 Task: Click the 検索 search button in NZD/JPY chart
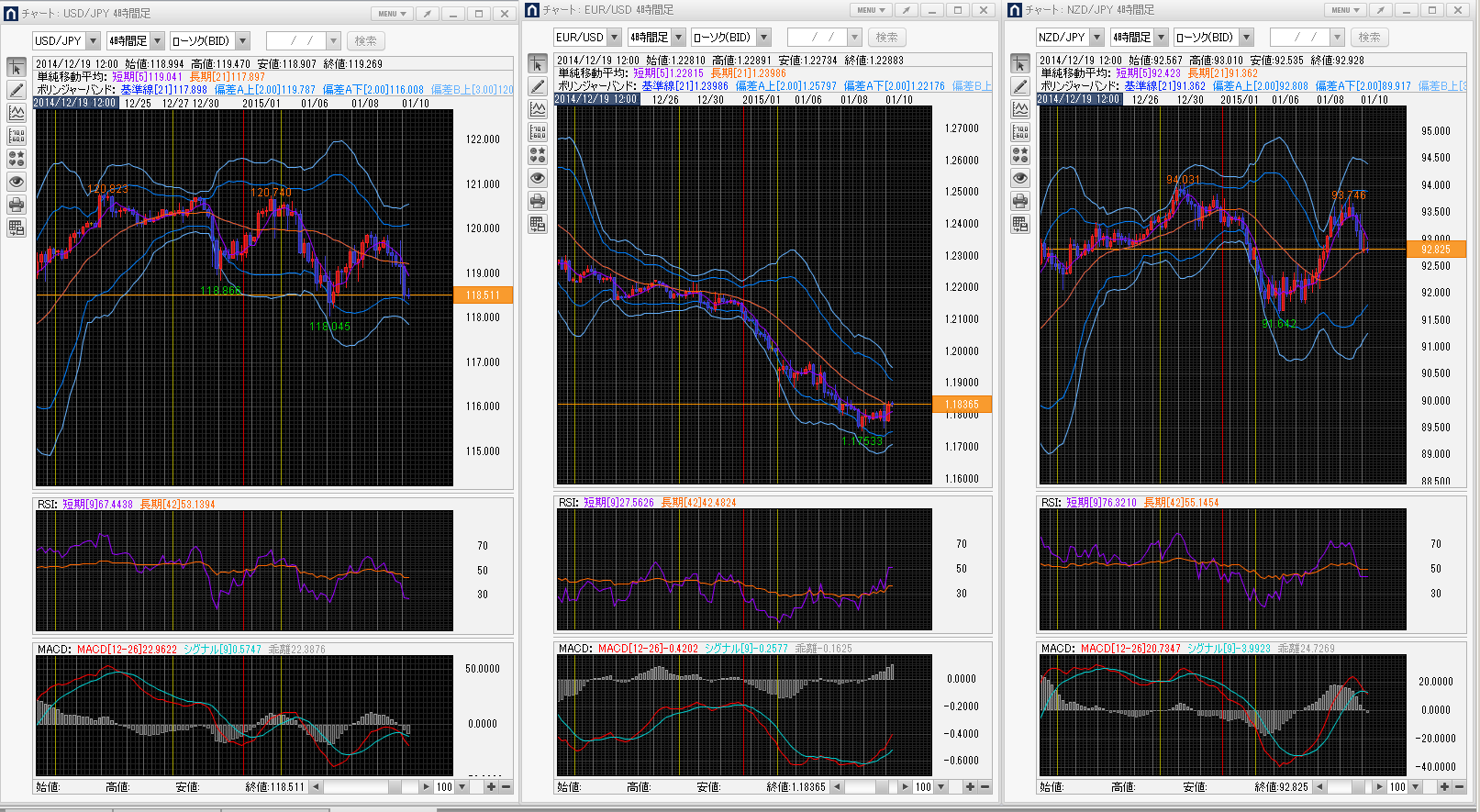(x=1369, y=38)
